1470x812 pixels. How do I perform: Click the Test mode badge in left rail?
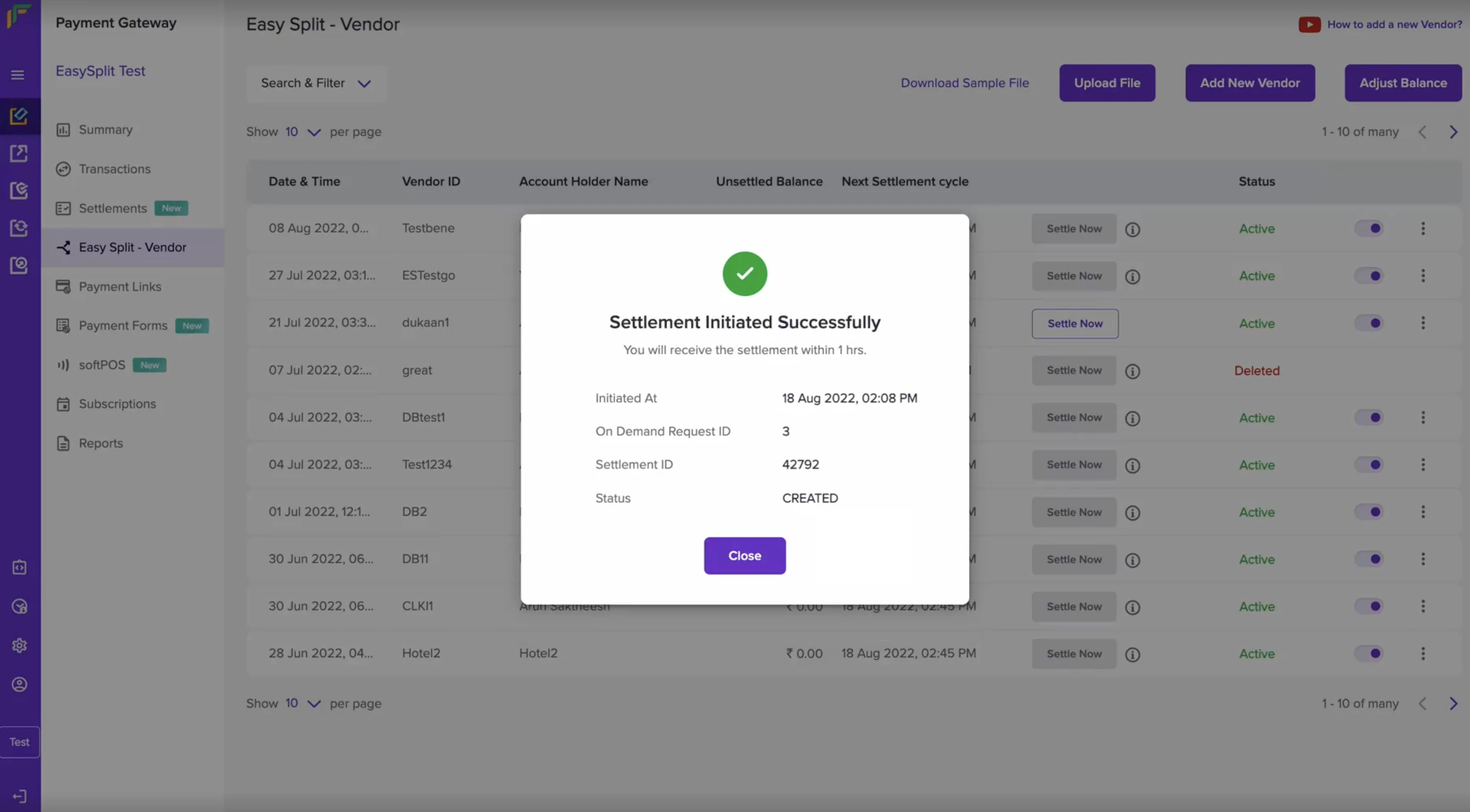tap(19, 742)
